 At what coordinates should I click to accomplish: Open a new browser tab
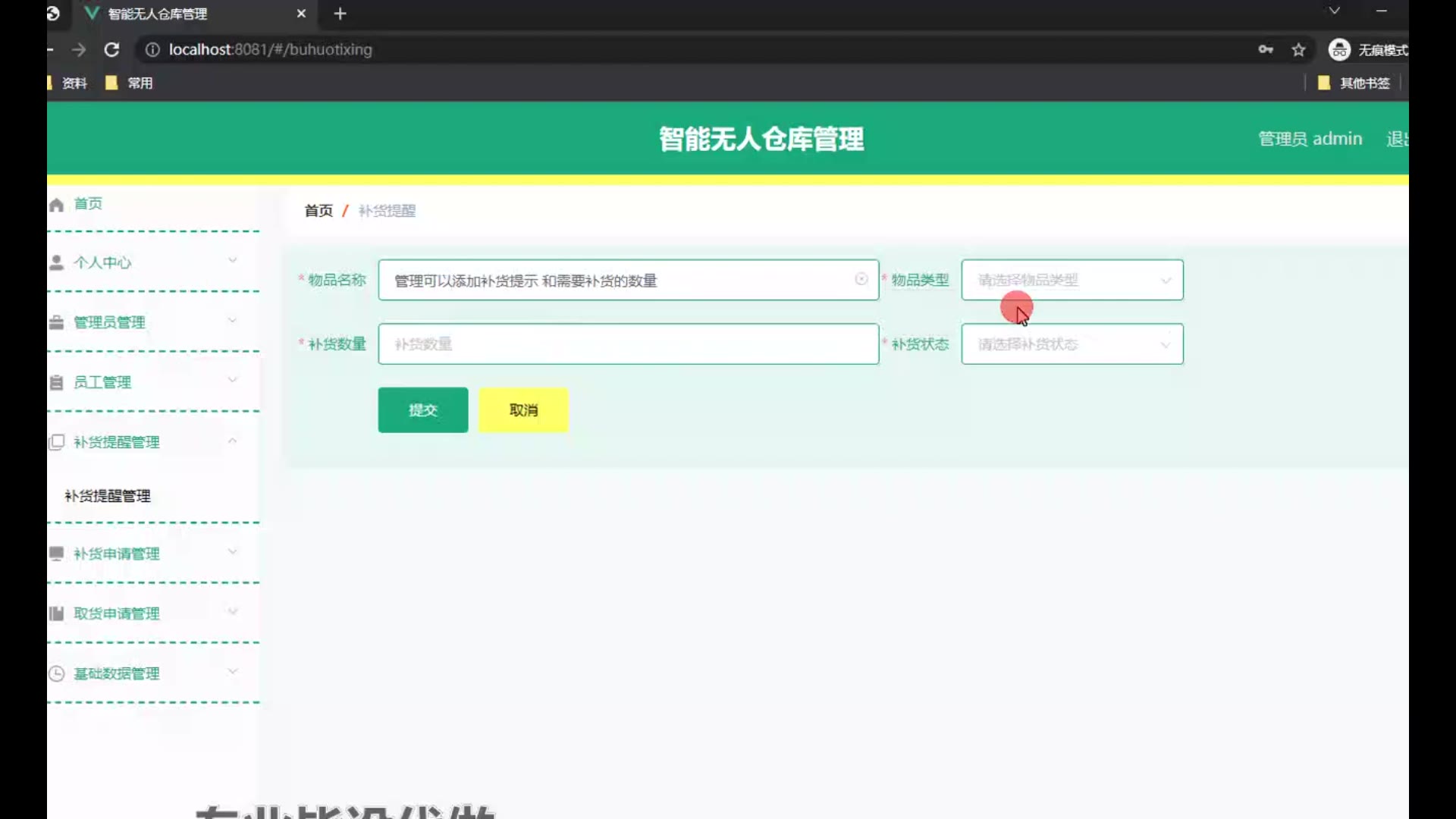pyautogui.click(x=340, y=14)
